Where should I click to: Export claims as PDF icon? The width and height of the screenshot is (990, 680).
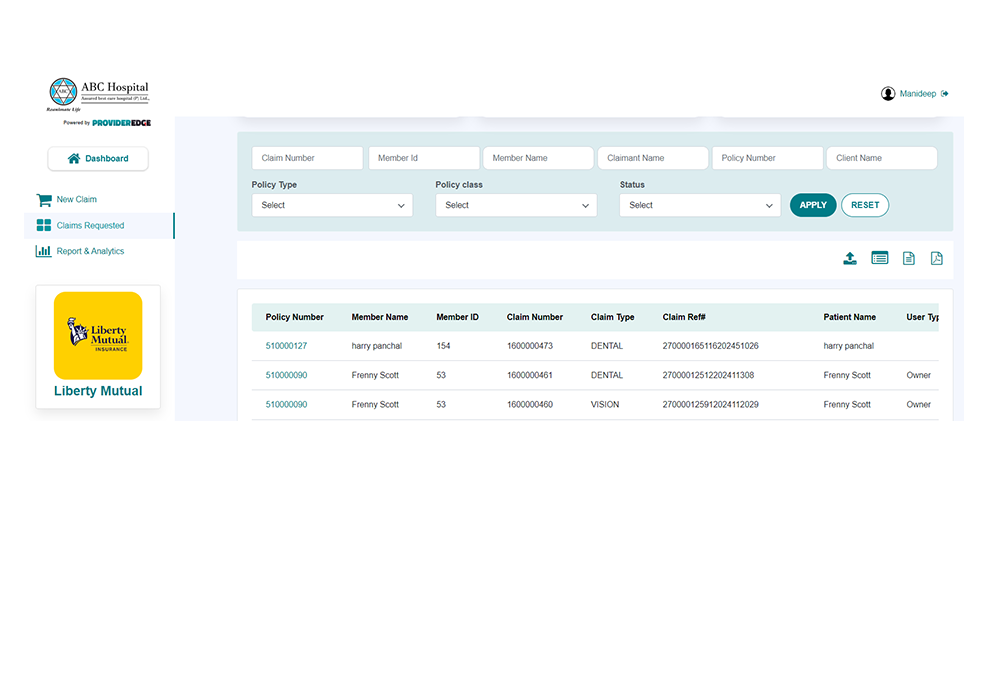[x=936, y=258]
